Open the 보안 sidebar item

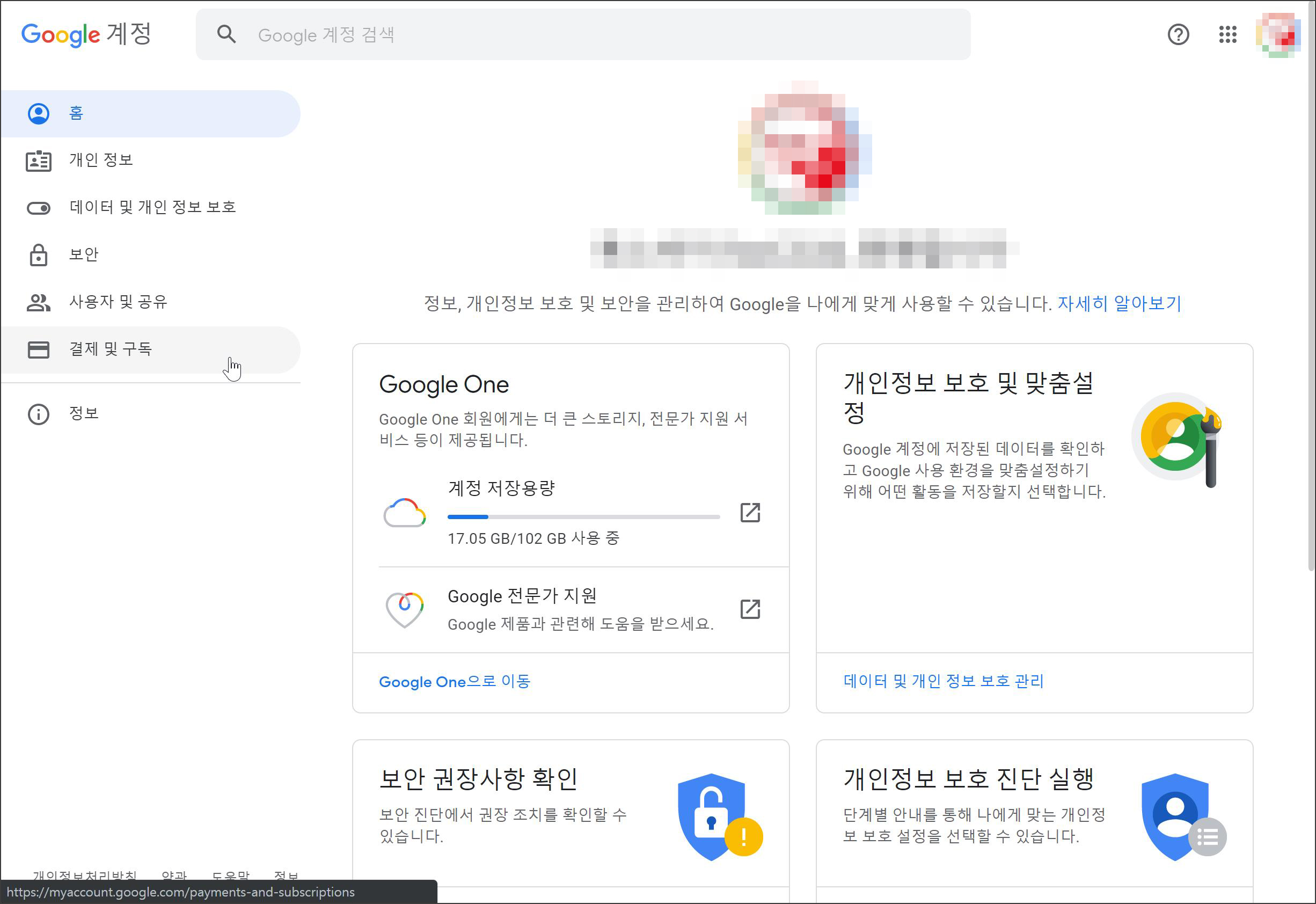point(83,255)
